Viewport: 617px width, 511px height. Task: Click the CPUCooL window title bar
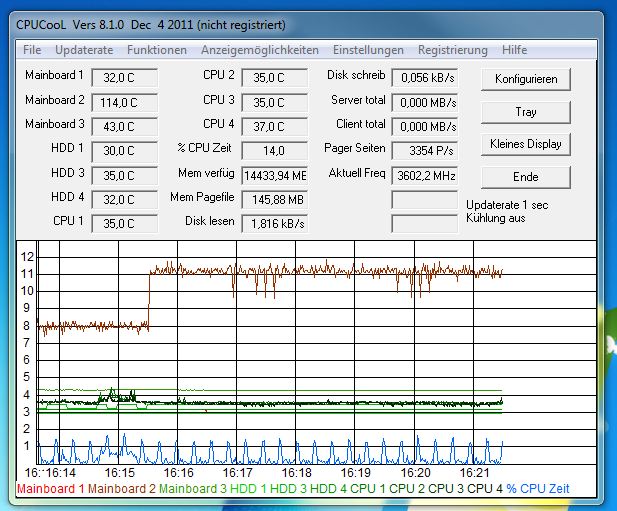(x=306, y=25)
